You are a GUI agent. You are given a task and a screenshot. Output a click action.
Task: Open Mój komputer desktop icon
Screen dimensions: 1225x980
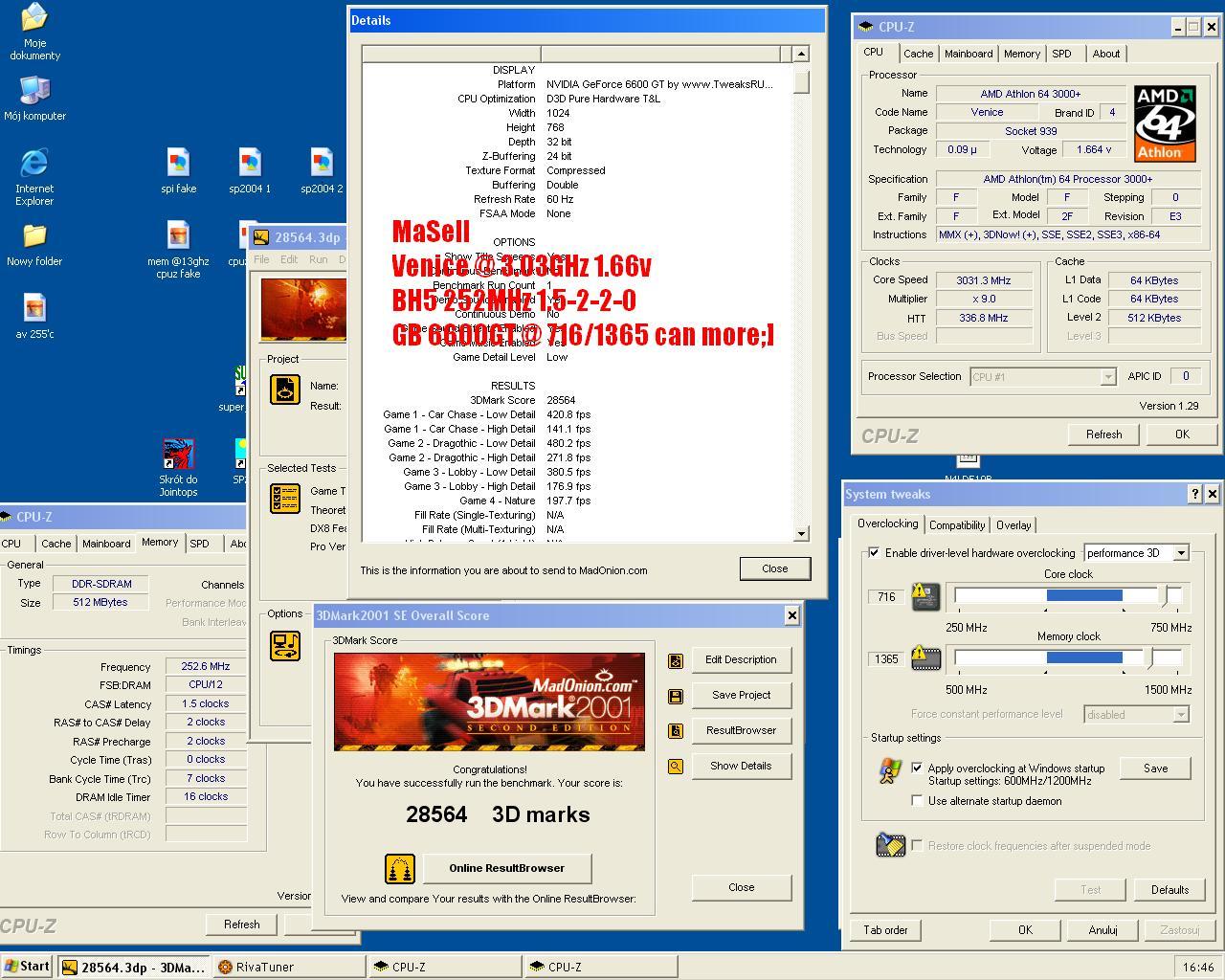tap(34, 99)
